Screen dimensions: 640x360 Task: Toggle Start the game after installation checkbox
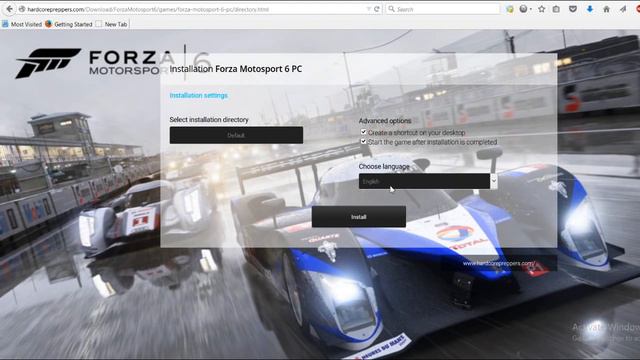(x=363, y=141)
